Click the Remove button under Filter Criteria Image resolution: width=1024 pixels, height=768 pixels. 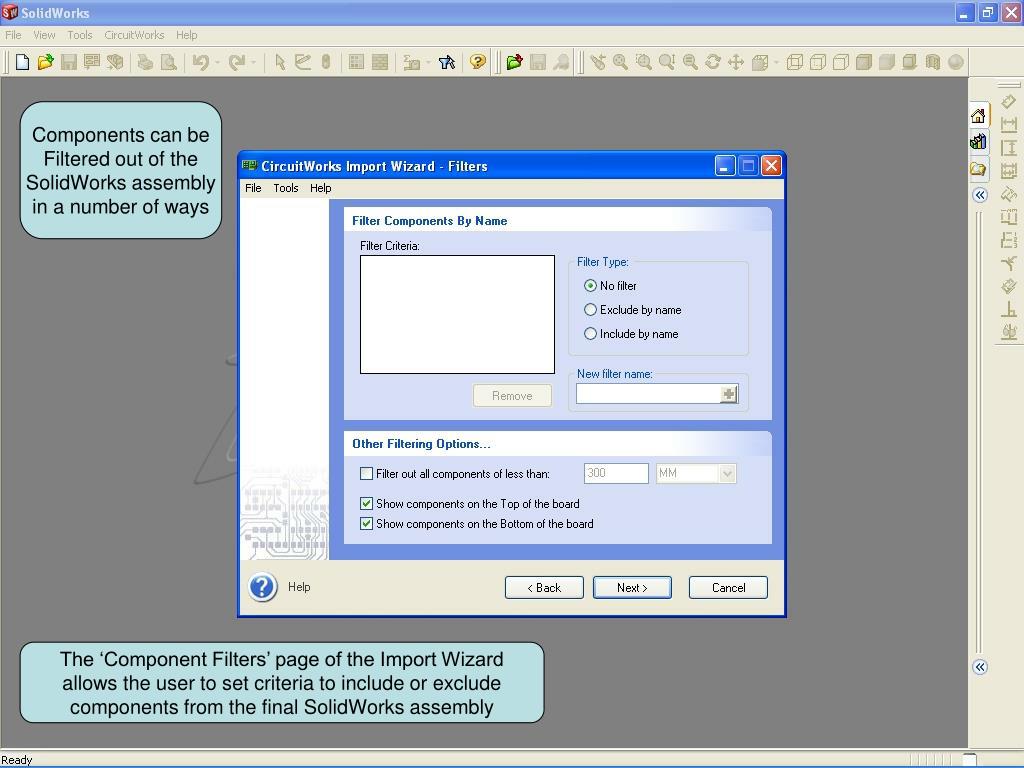(512, 396)
